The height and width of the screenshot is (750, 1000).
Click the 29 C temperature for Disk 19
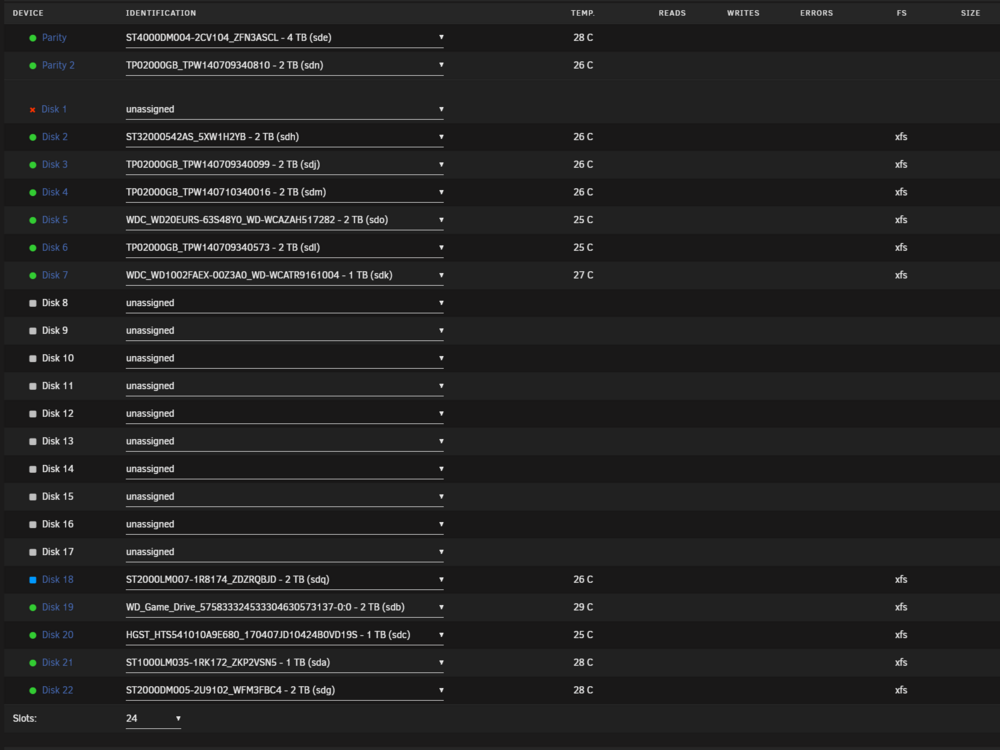[583, 607]
